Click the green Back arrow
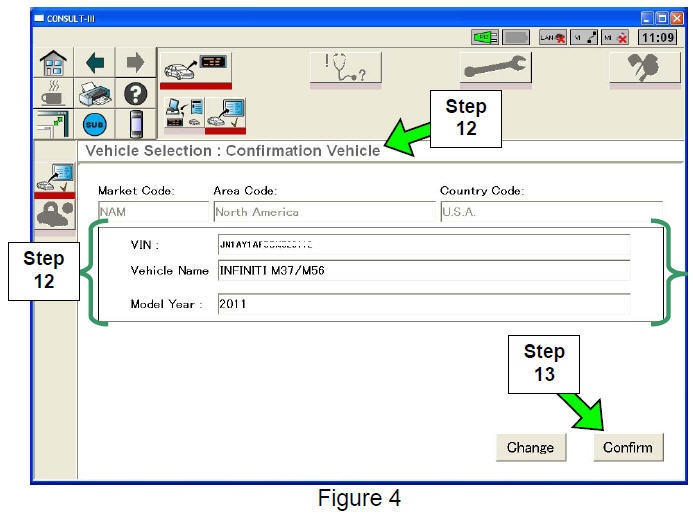The image size is (693, 516). point(95,64)
